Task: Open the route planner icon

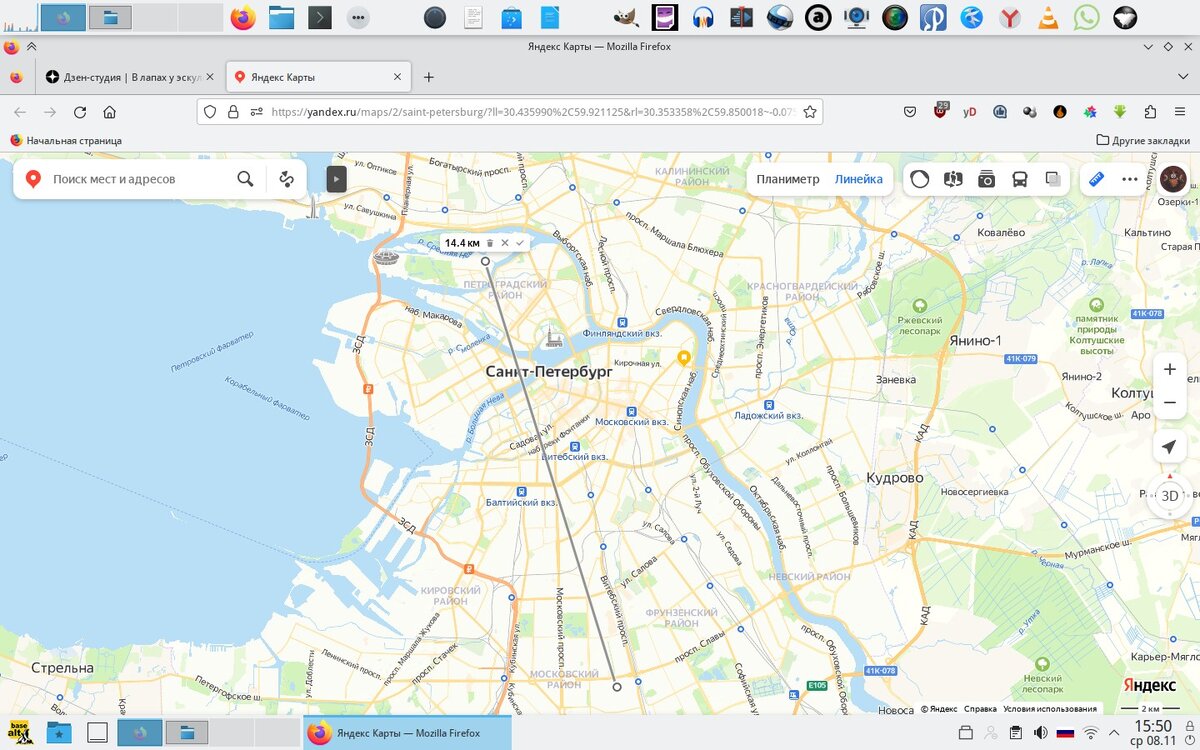Action: [287, 179]
